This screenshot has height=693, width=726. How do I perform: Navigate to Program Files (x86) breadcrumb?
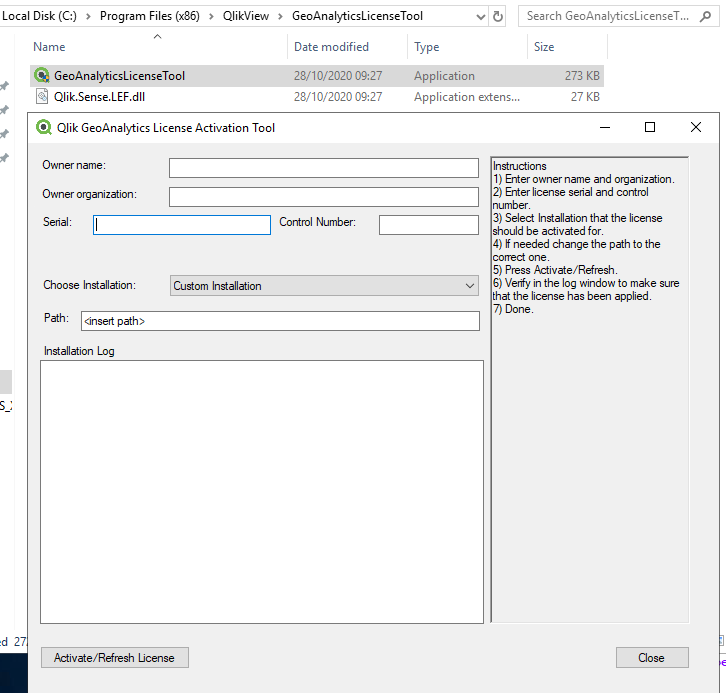point(150,16)
